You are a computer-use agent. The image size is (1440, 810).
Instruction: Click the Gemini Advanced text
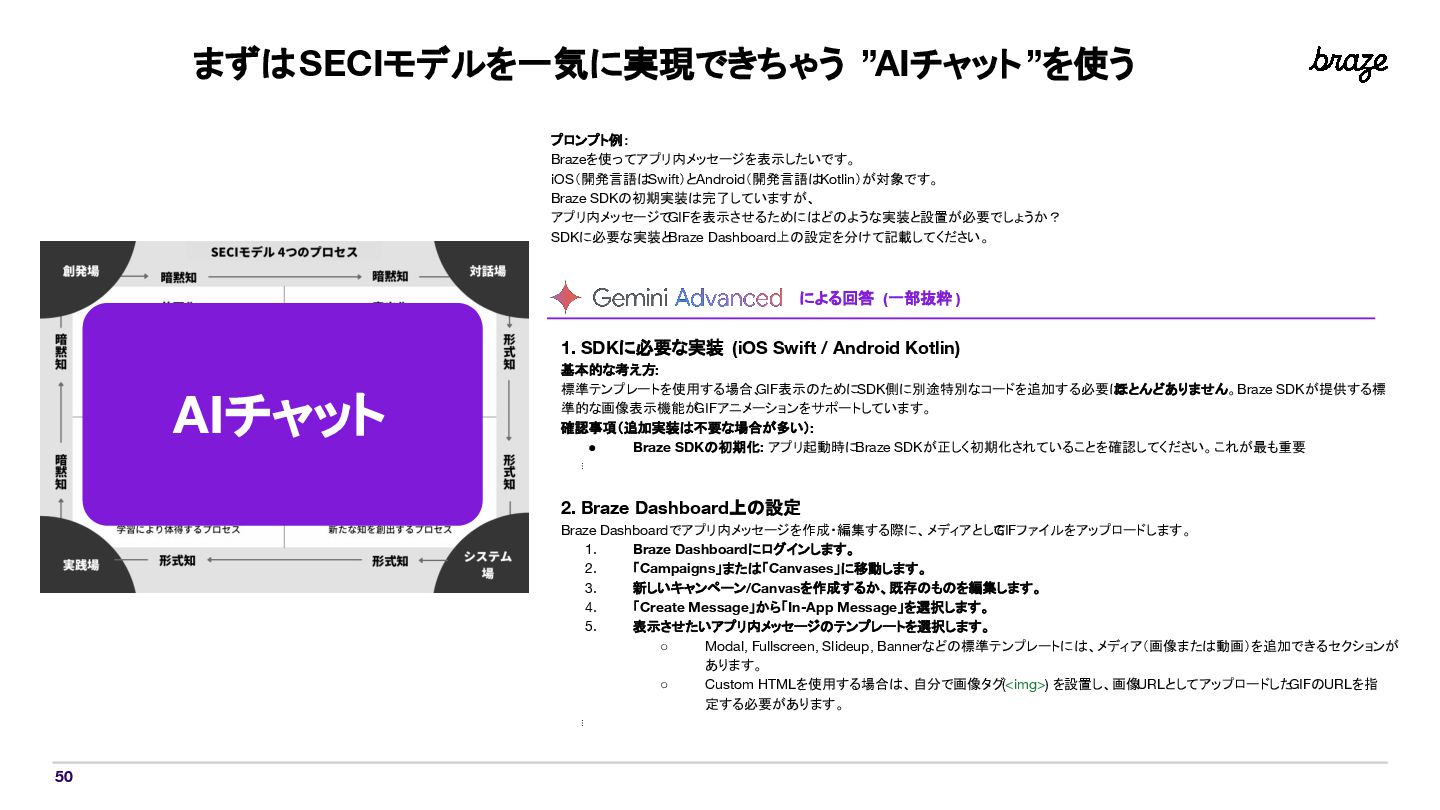(x=687, y=297)
